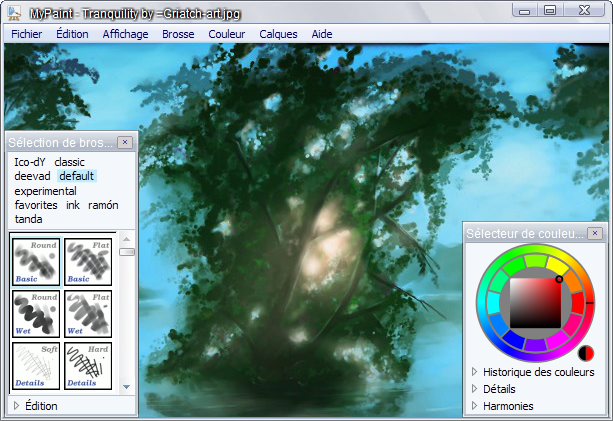Choose the Soft Details brush

[36, 366]
